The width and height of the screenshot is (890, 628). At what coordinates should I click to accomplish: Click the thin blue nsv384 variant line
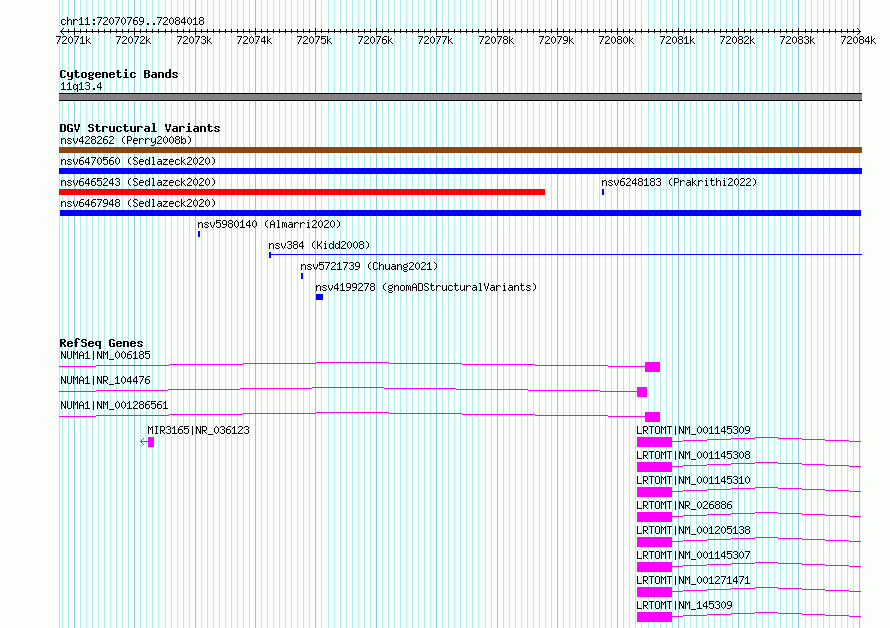(x=565, y=255)
